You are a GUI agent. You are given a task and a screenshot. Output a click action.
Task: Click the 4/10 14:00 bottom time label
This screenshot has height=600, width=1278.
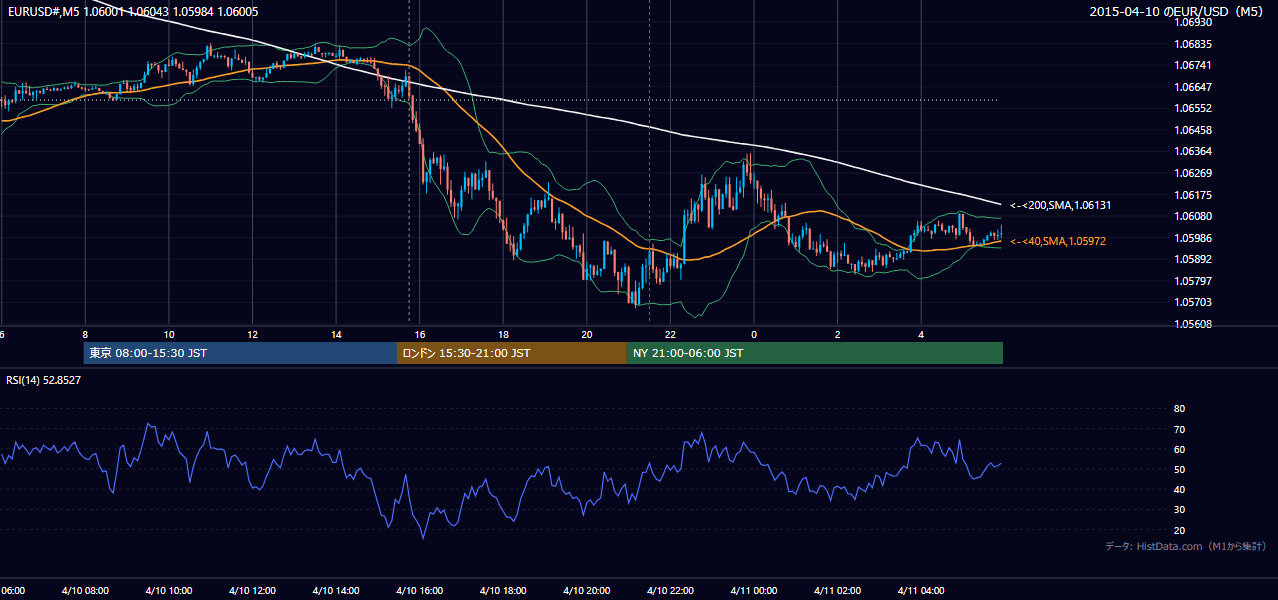(x=335, y=590)
